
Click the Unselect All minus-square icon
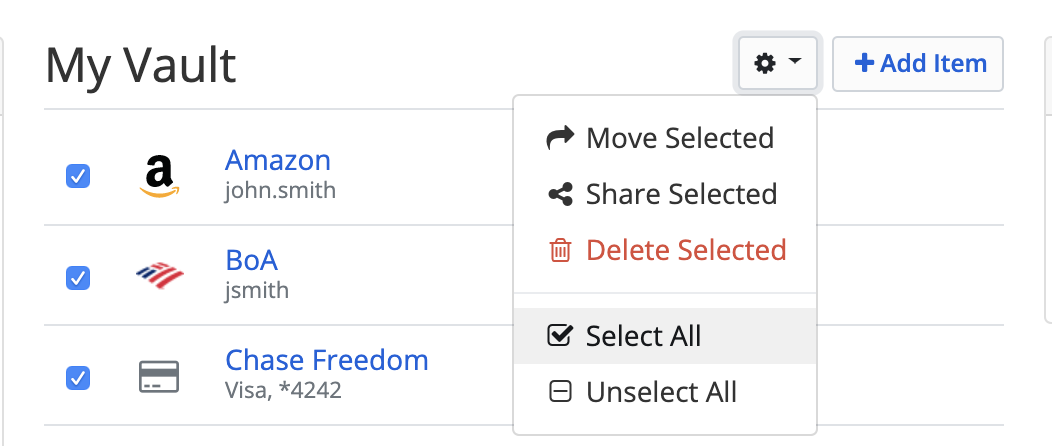coord(560,392)
